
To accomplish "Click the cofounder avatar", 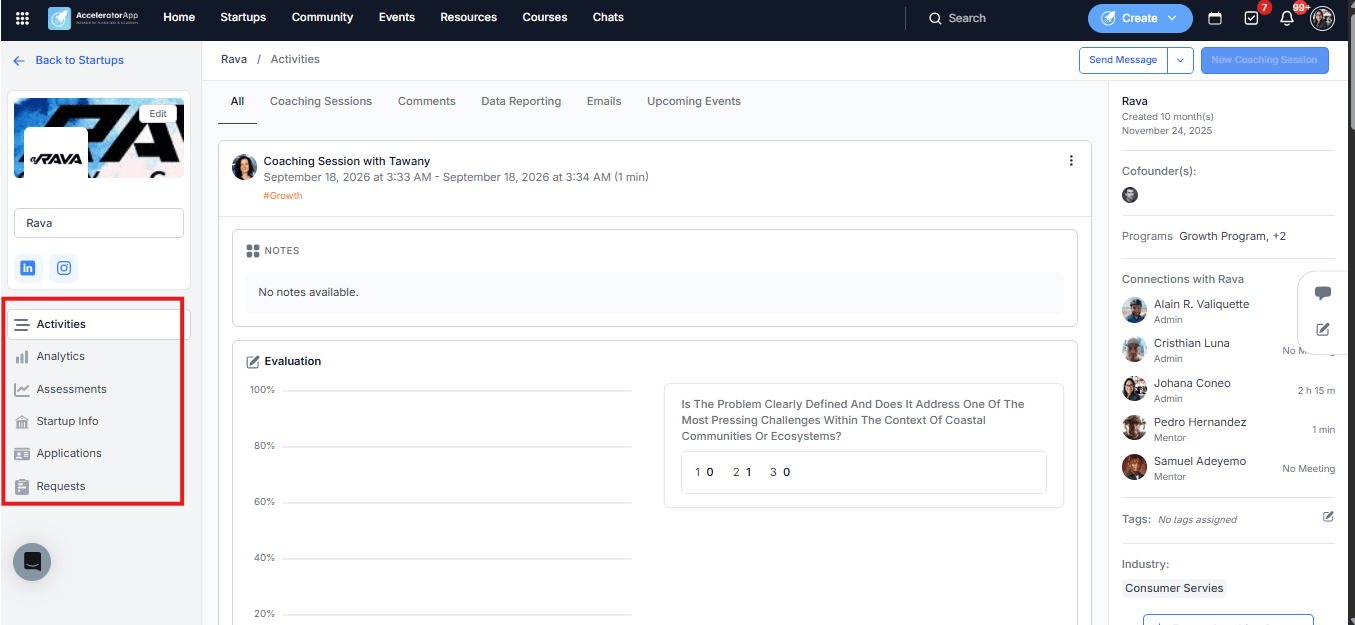I will click(1130, 195).
